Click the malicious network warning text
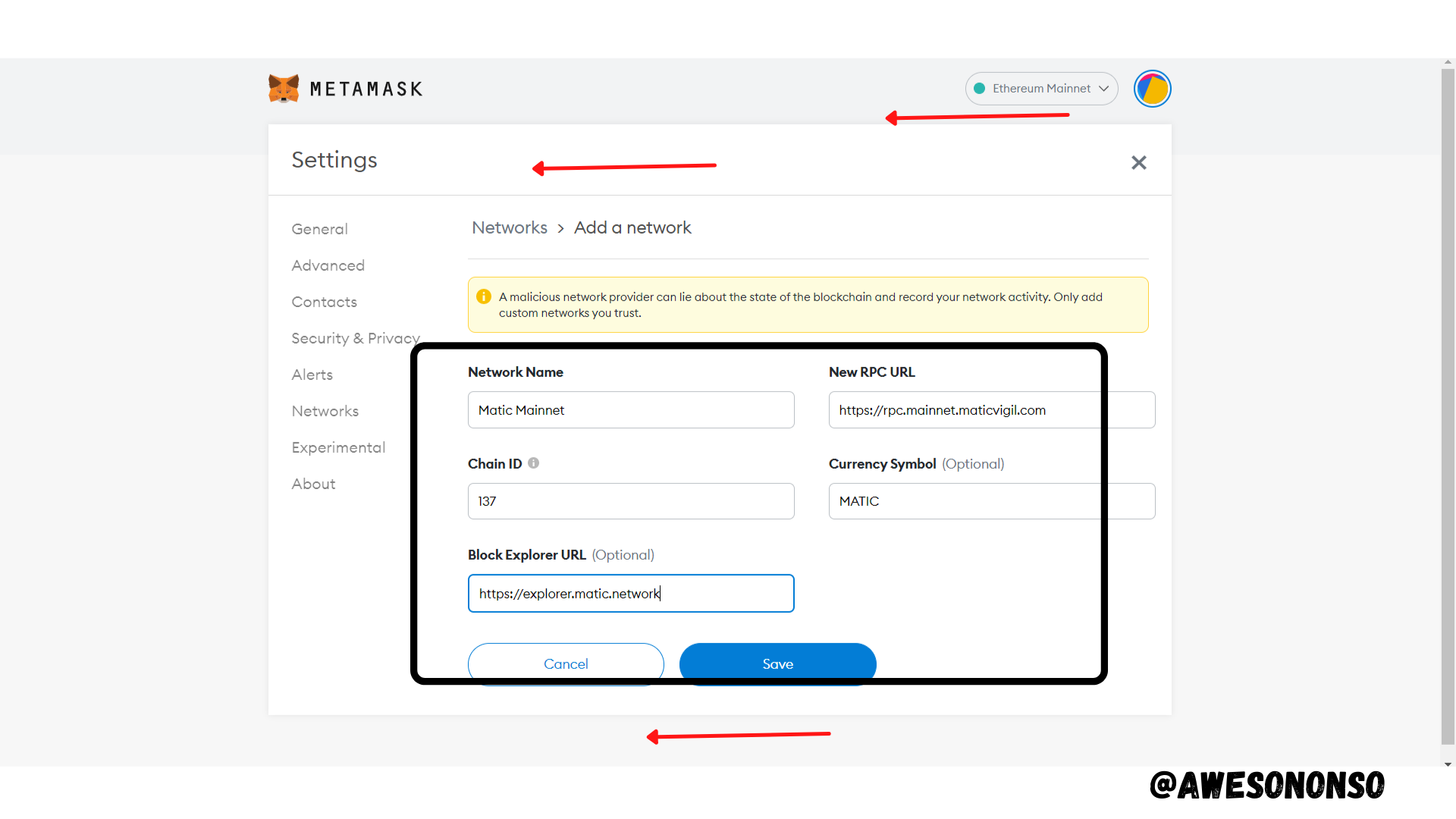Screen dimensions: 1456x819 (801, 305)
